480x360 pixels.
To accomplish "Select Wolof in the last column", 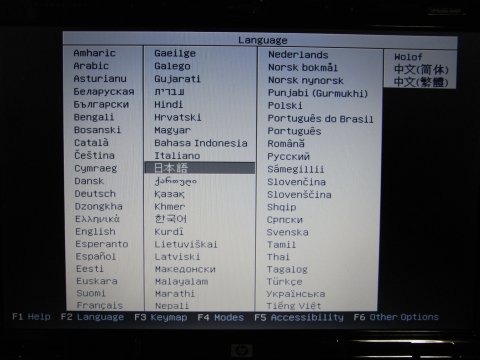I will click(x=408, y=57).
